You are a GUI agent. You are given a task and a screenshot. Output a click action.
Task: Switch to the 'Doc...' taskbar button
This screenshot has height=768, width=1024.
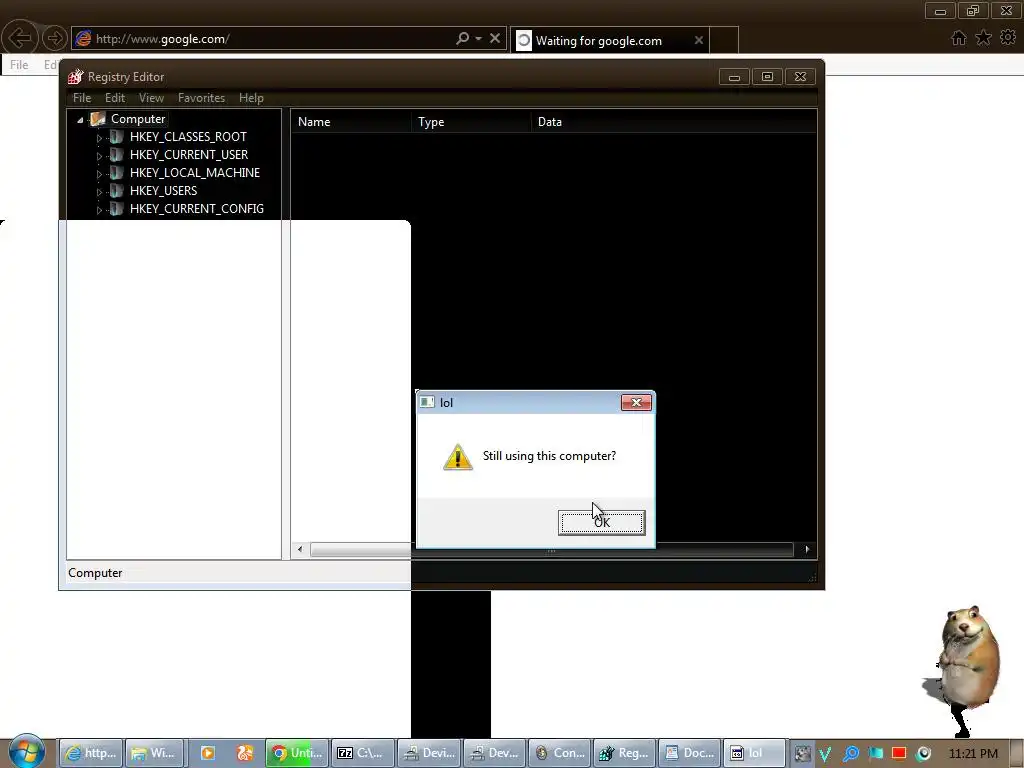[x=689, y=753]
